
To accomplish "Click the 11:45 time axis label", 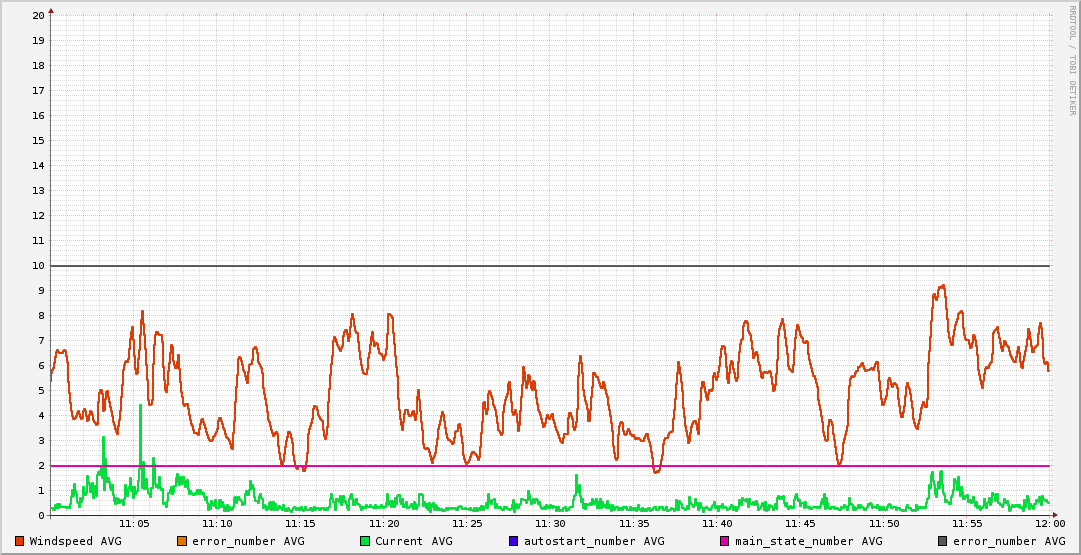I will pos(800,523).
